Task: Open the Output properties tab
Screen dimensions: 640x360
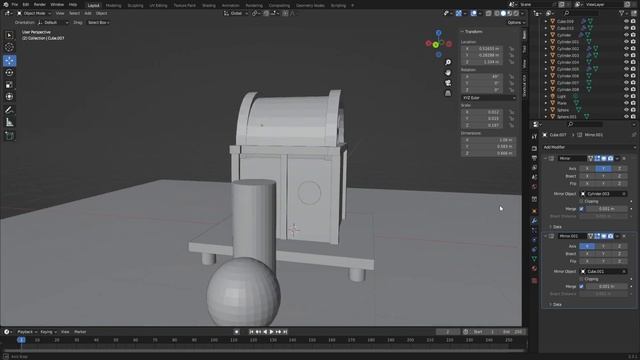Action: [534, 158]
